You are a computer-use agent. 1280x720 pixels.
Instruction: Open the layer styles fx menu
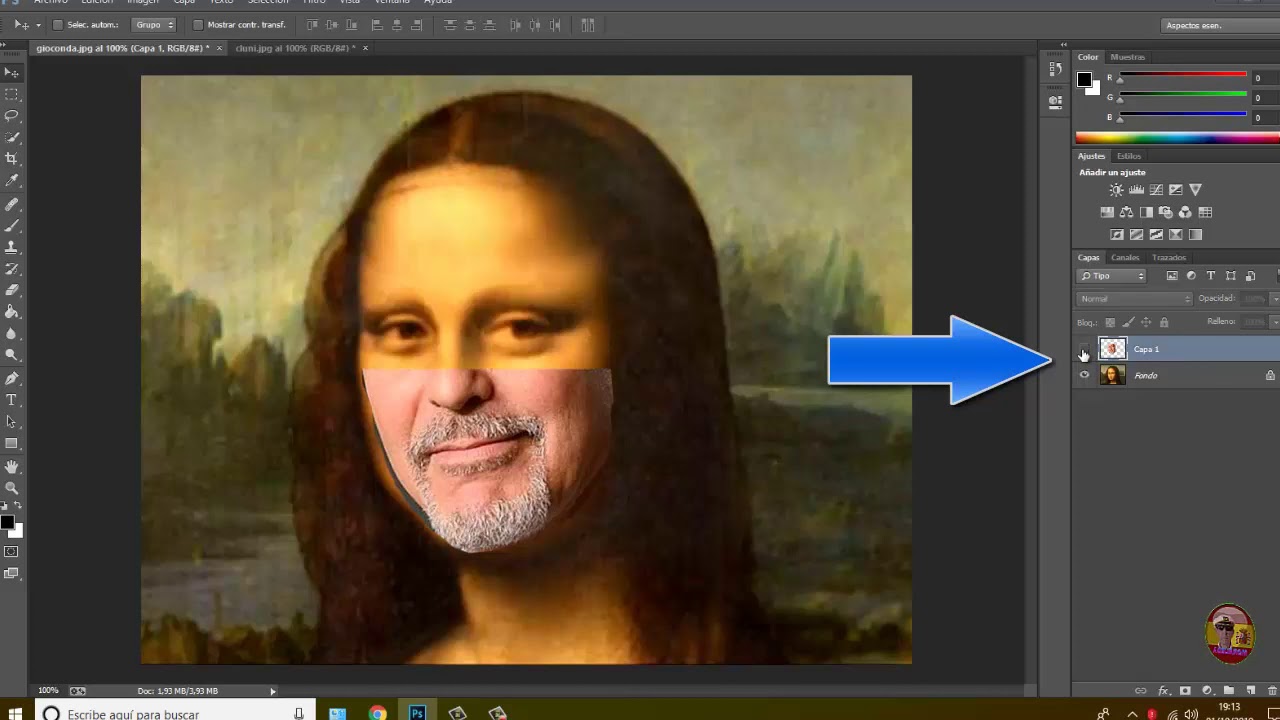coord(1163,690)
